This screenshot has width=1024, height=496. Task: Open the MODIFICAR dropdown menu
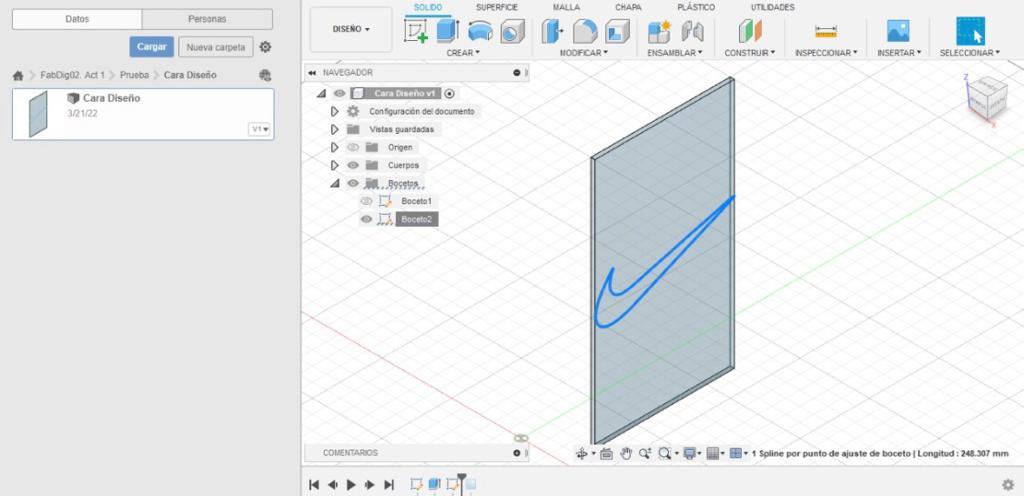pyautogui.click(x=584, y=53)
